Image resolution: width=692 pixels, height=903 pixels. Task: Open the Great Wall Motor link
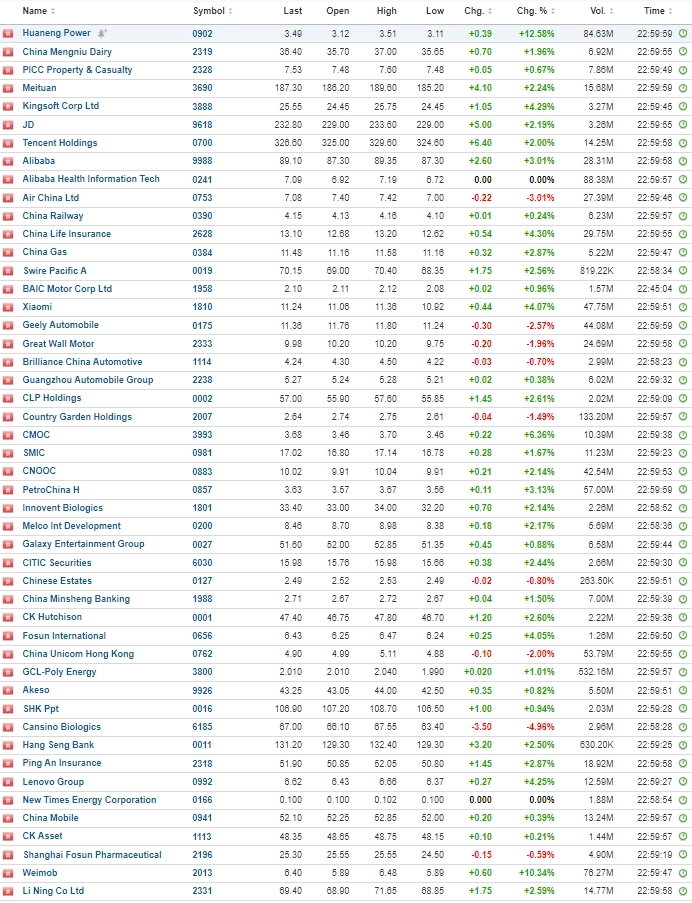tap(58, 343)
